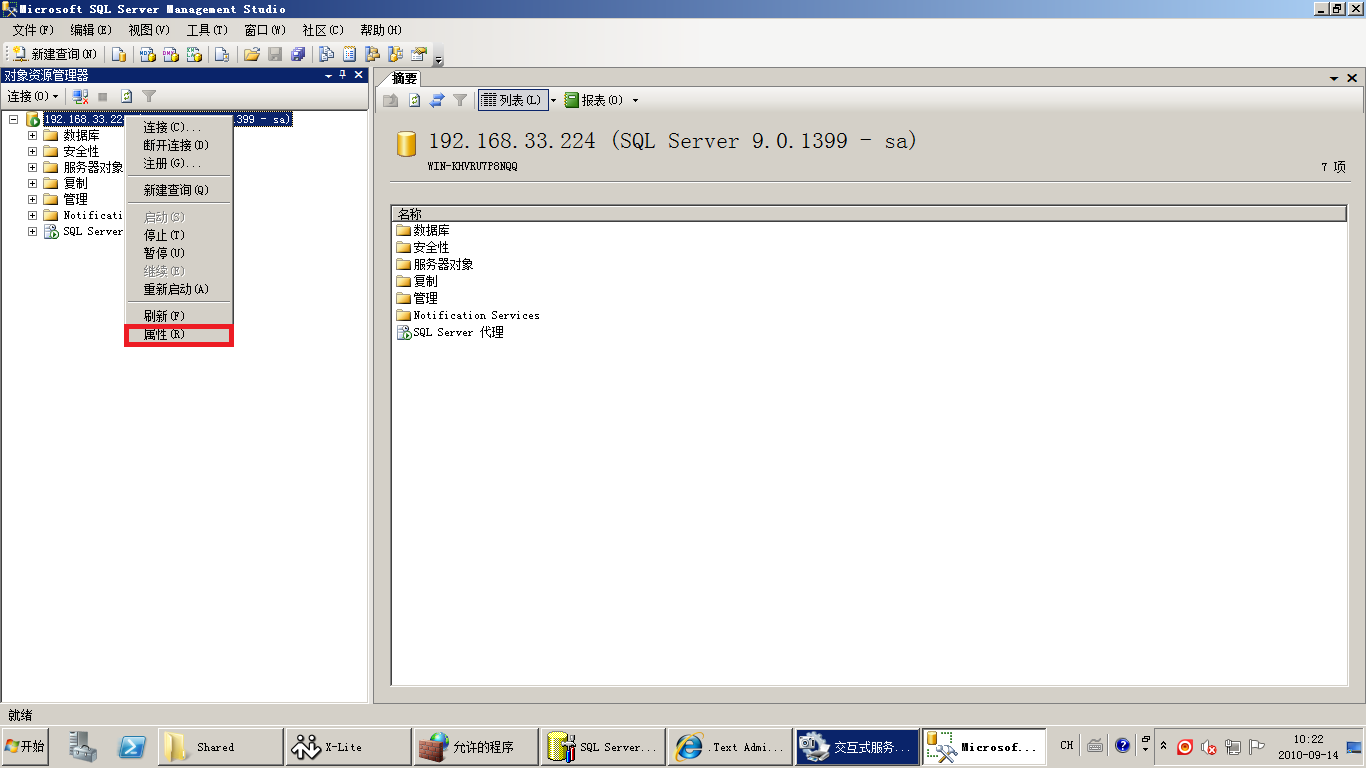Viewport: 1366px width, 768px height.
Task: Open toolbar options dropdown at toolbar end
Action: click(x=438, y=57)
